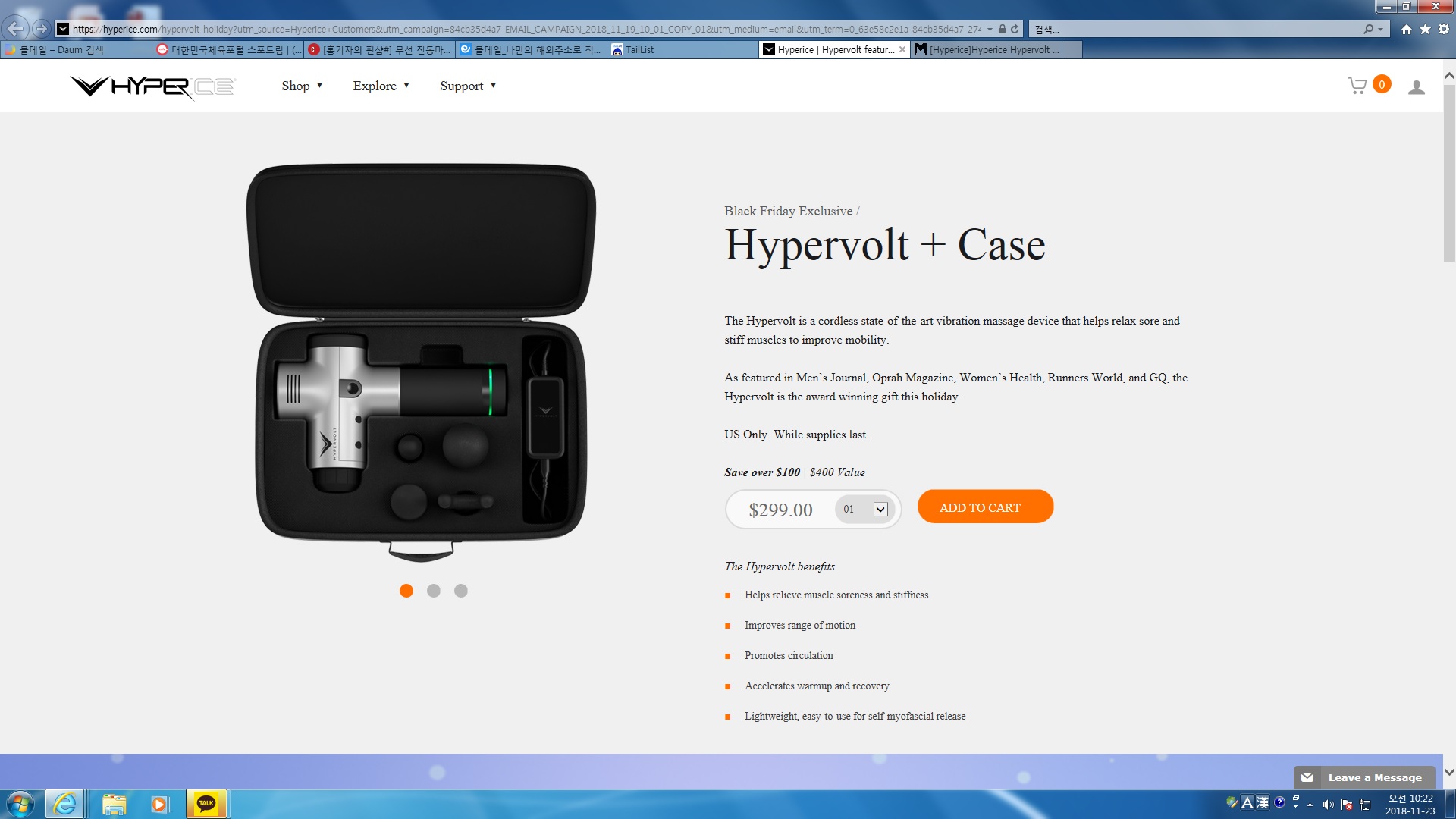The image size is (1456, 819).
Task: Expand the Explore menu
Action: pos(381,86)
